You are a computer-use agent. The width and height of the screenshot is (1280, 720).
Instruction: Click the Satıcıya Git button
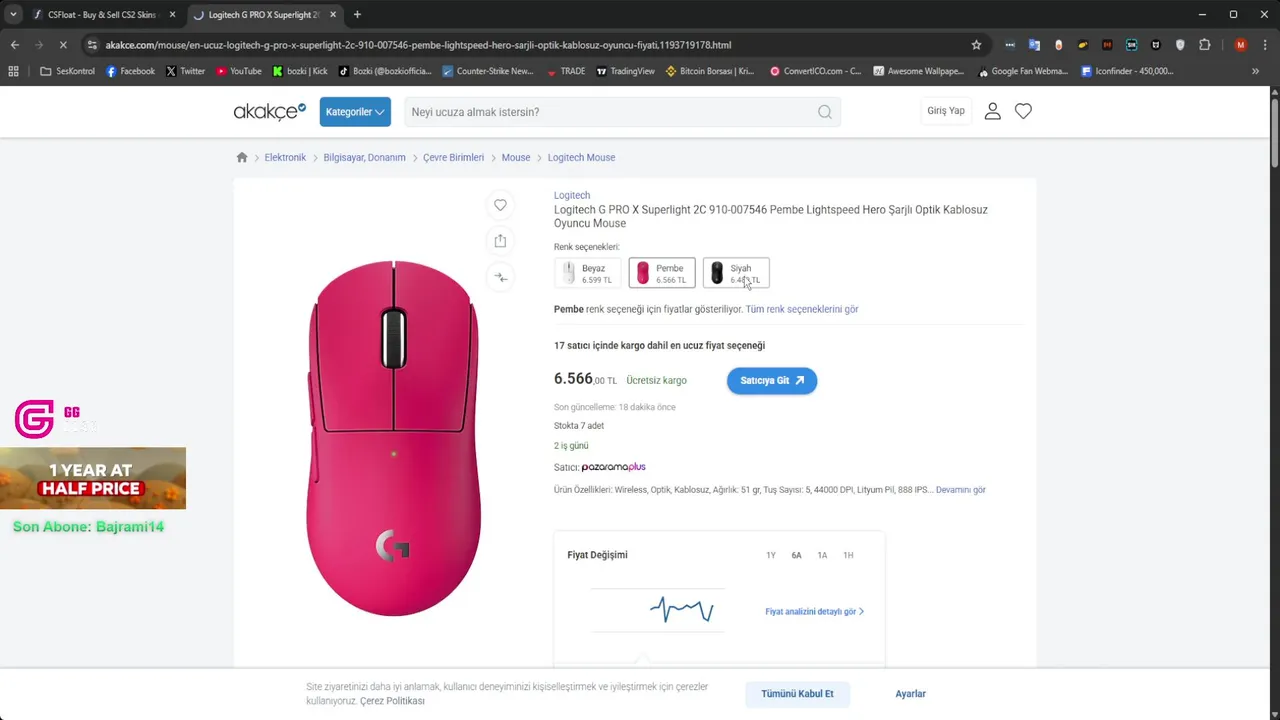click(771, 380)
